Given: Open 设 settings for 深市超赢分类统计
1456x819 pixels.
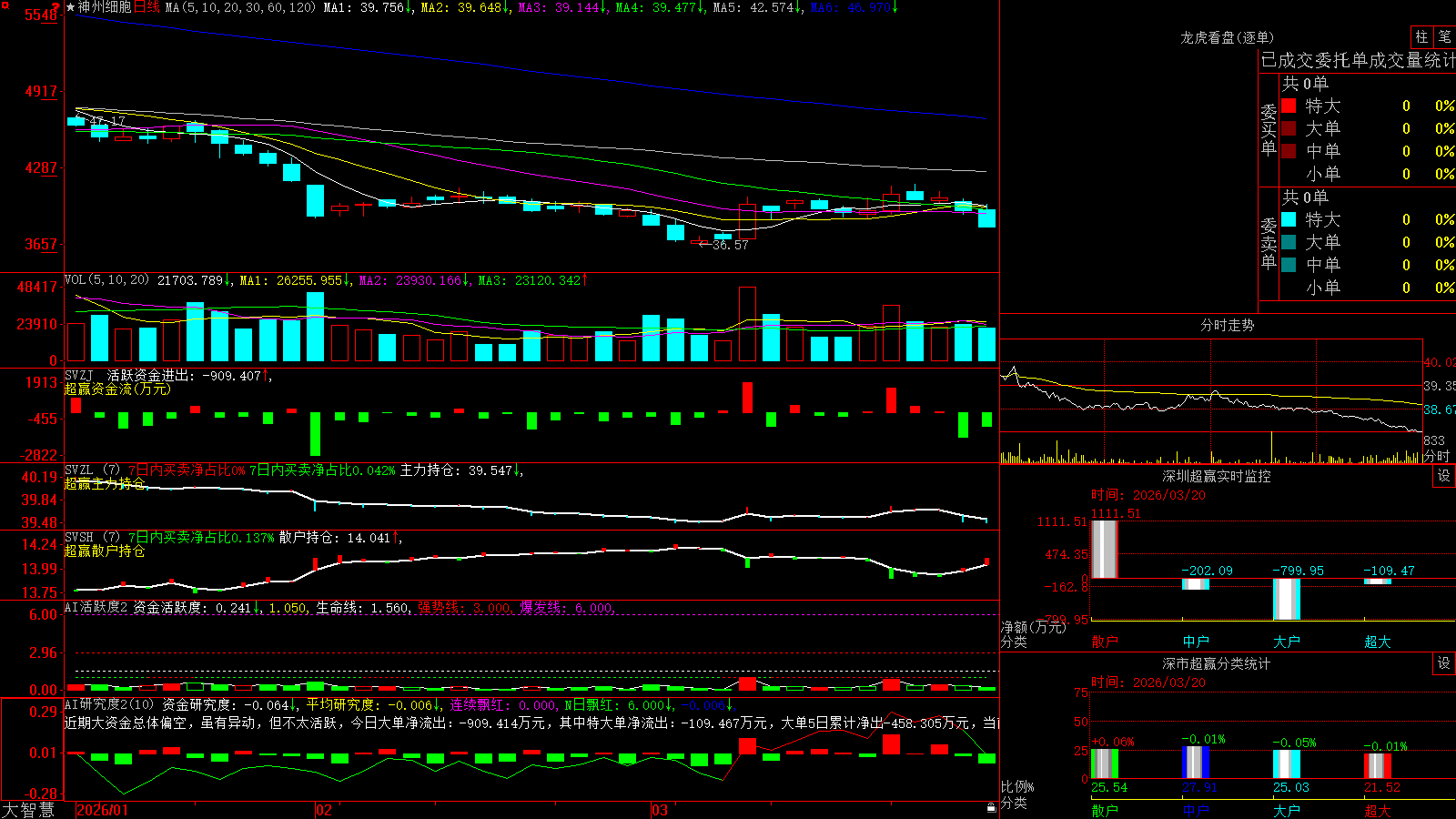Looking at the screenshot, I should [1444, 663].
